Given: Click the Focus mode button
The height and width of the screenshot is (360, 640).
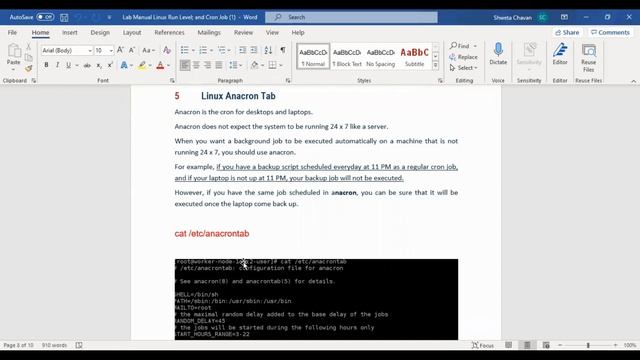Looking at the screenshot, I should tap(483, 345).
